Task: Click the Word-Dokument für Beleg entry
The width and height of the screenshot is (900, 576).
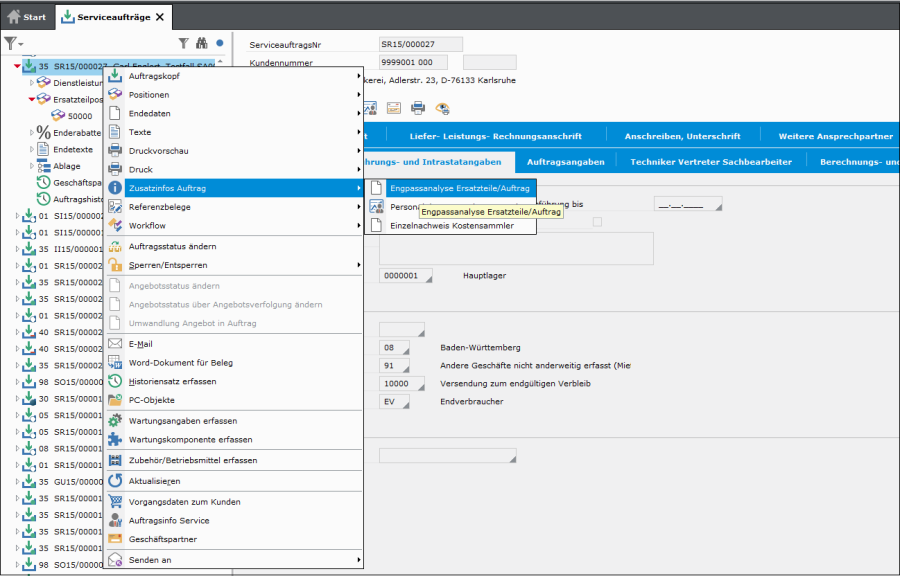Action: pyautogui.click(x=180, y=362)
